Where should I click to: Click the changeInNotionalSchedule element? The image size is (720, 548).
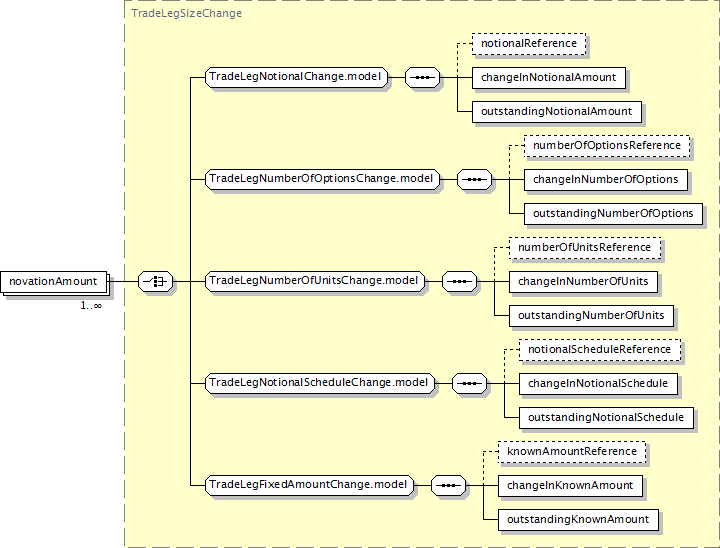tap(599, 383)
